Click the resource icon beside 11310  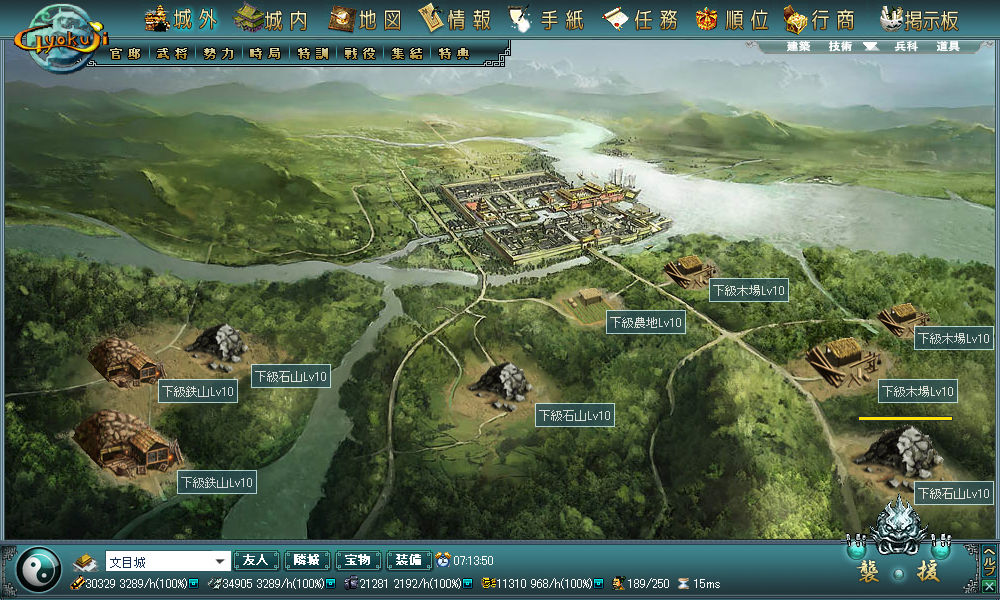click(489, 583)
